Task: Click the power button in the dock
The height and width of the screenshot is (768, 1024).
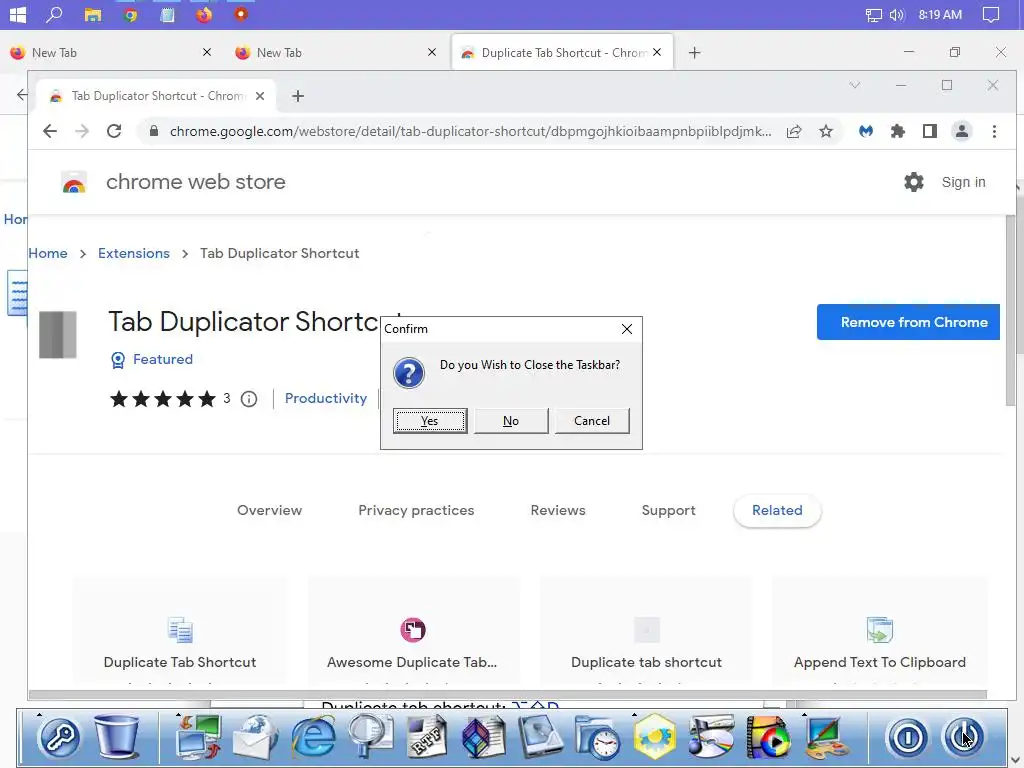Action: coord(963,738)
